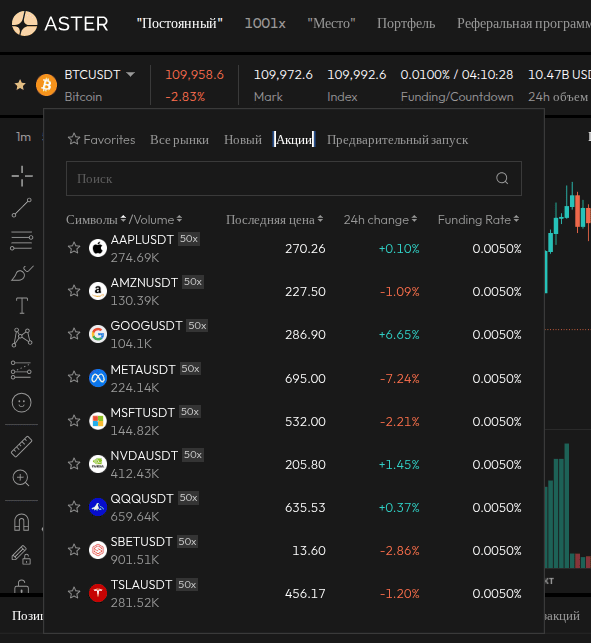Switch to Новый tab
Screen dimensions: 591x643
[243, 140]
